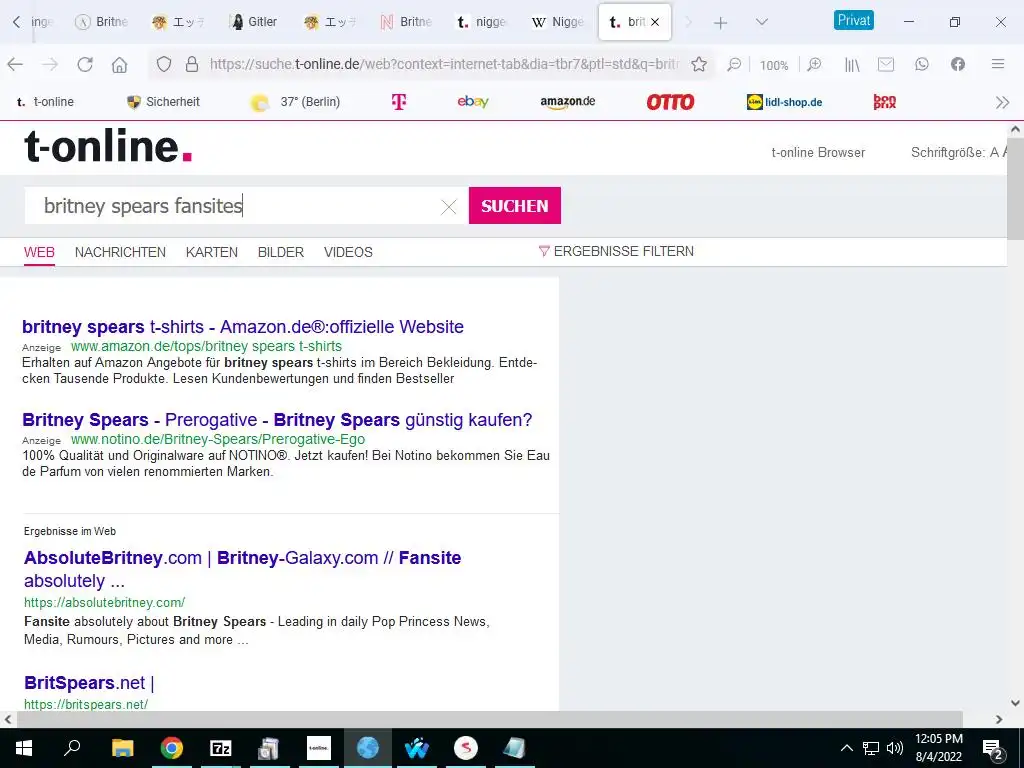Open taskbar search magnifier
The image size is (1024, 768).
72,747
